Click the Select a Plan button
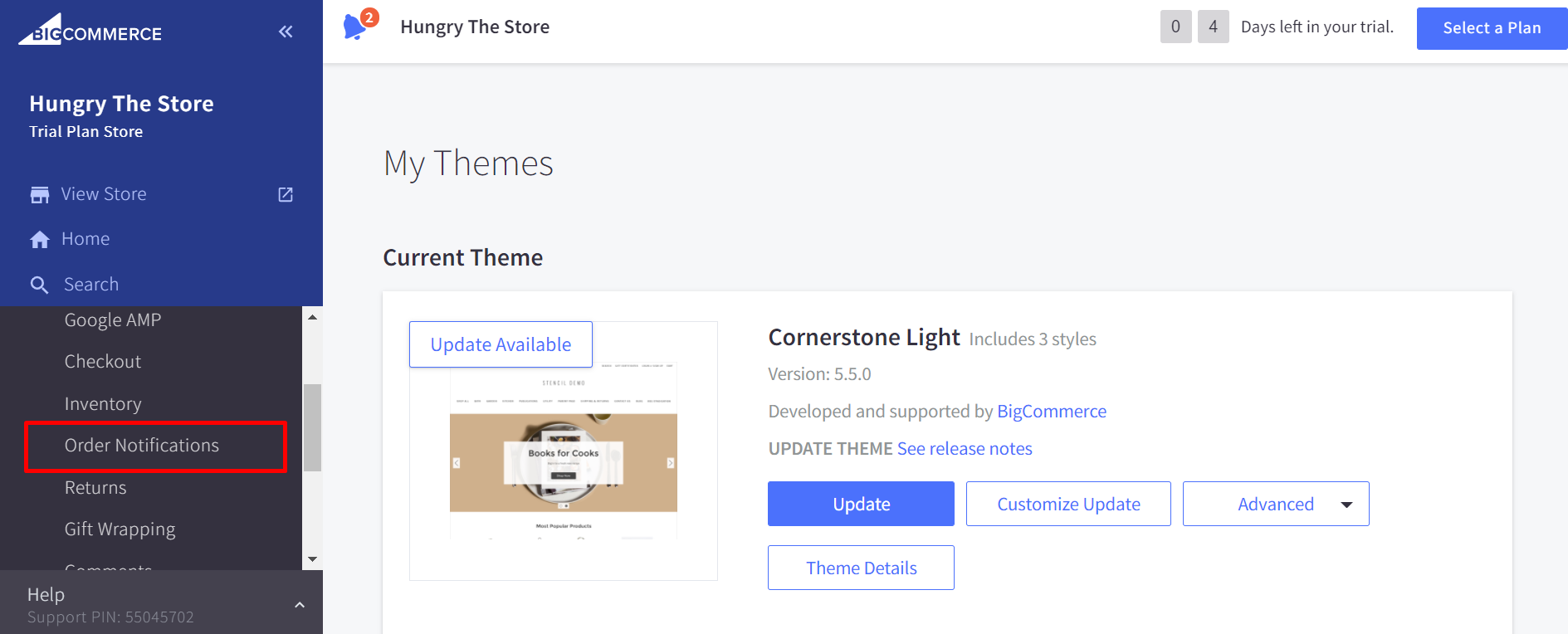 pos(1492,28)
